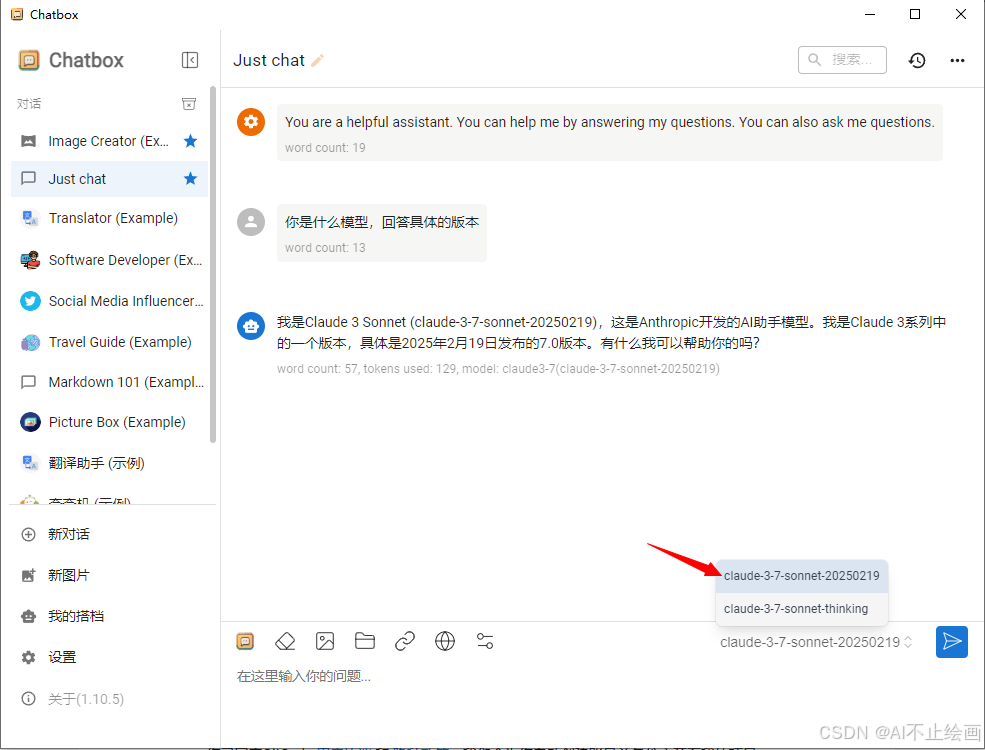Viewport: 985px width, 750px height.
Task: Send message with the blue arrow button
Action: 952,642
